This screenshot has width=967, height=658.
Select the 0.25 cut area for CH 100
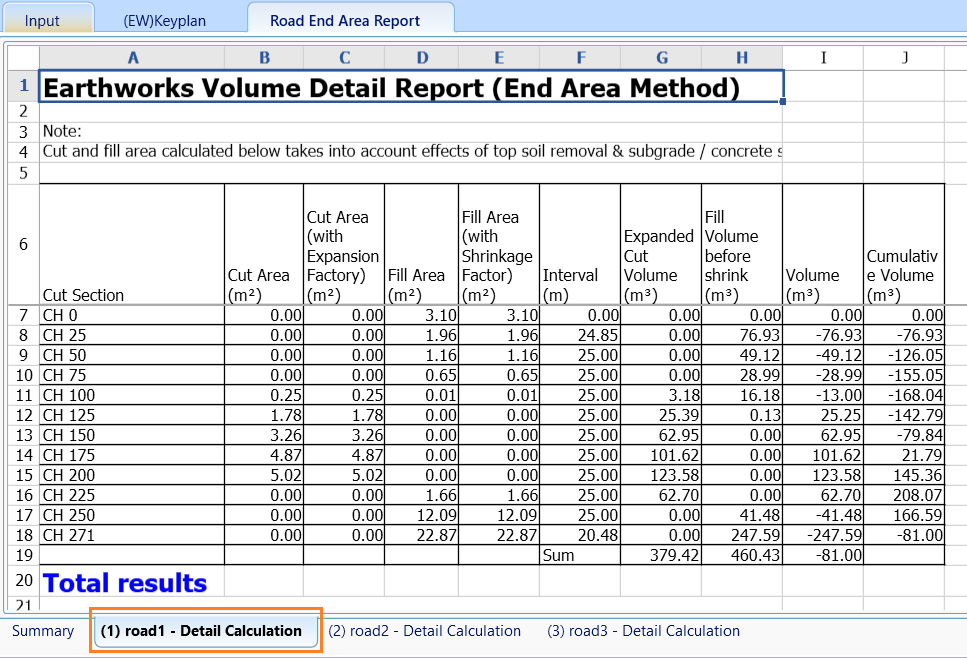[x=264, y=395]
